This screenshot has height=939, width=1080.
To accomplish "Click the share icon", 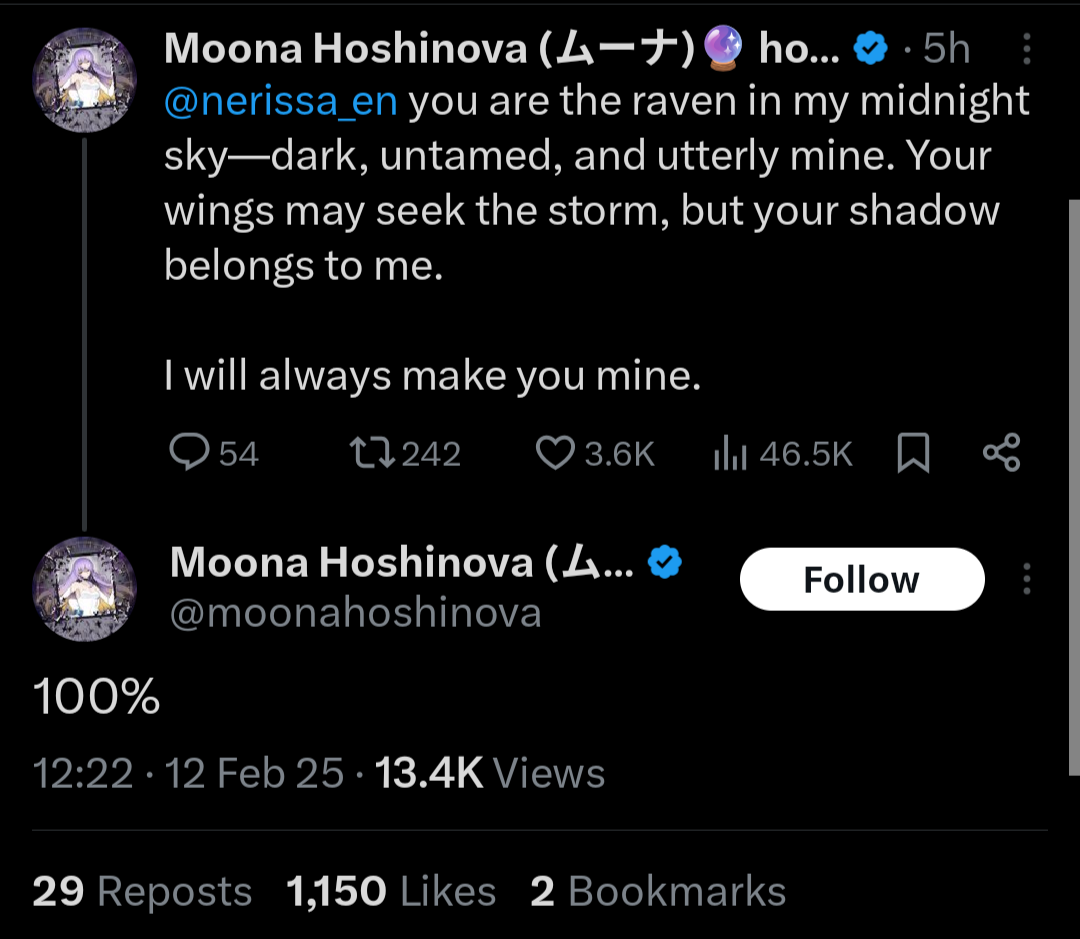I will coord(1001,453).
